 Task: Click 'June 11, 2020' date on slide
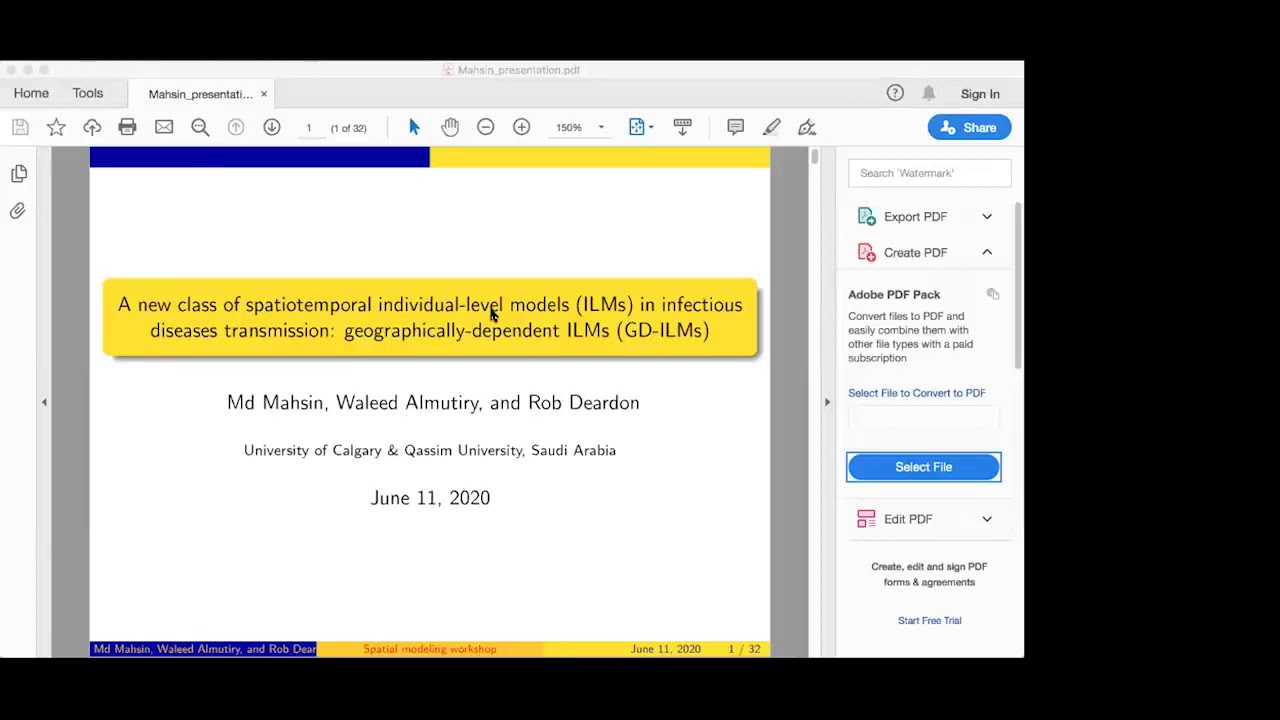pyautogui.click(x=430, y=498)
